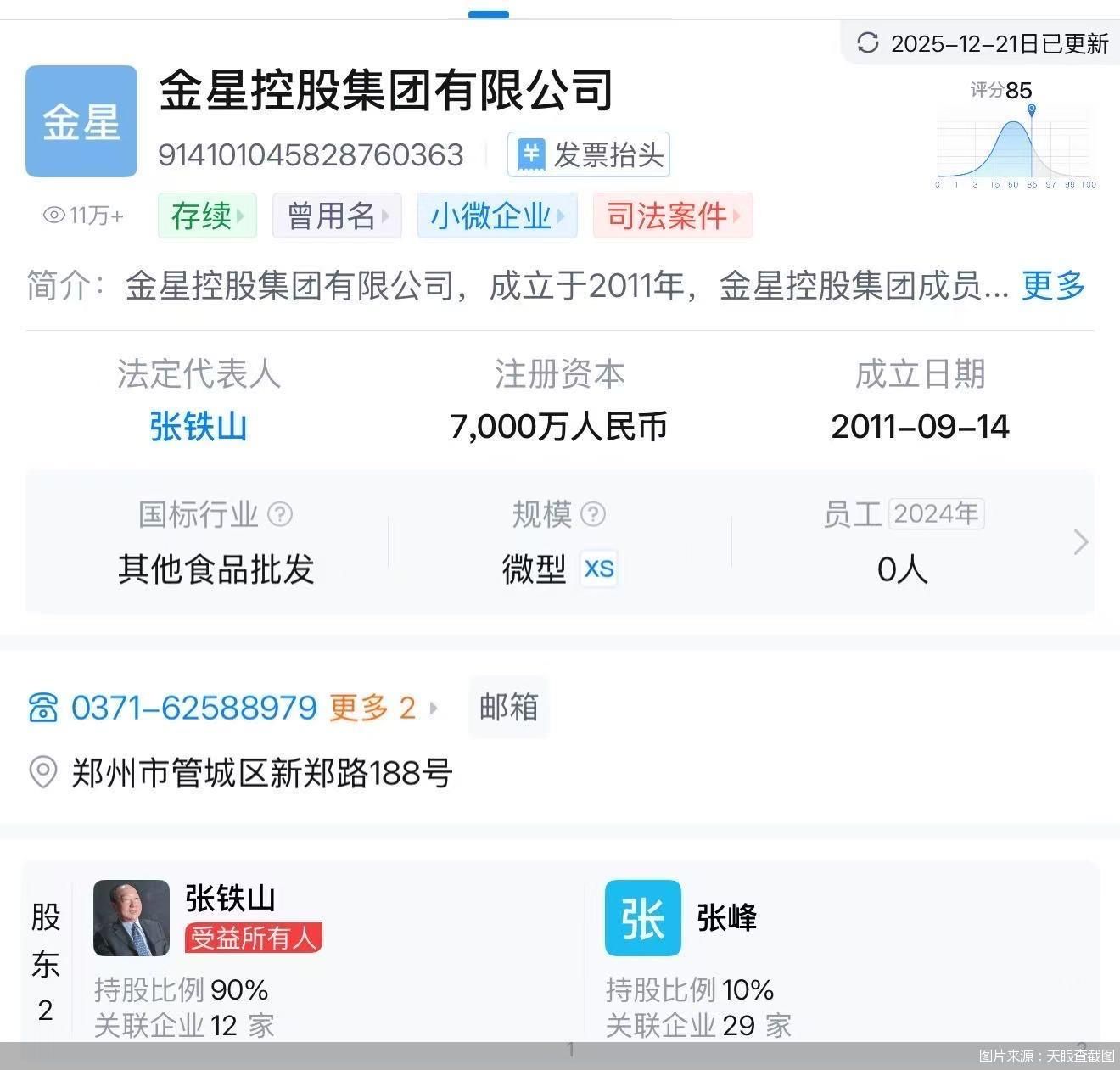This screenshot has height=1070, width=1120.
Task: Click the invoice icon on 发票抬头 button
Action: point(530,154)
